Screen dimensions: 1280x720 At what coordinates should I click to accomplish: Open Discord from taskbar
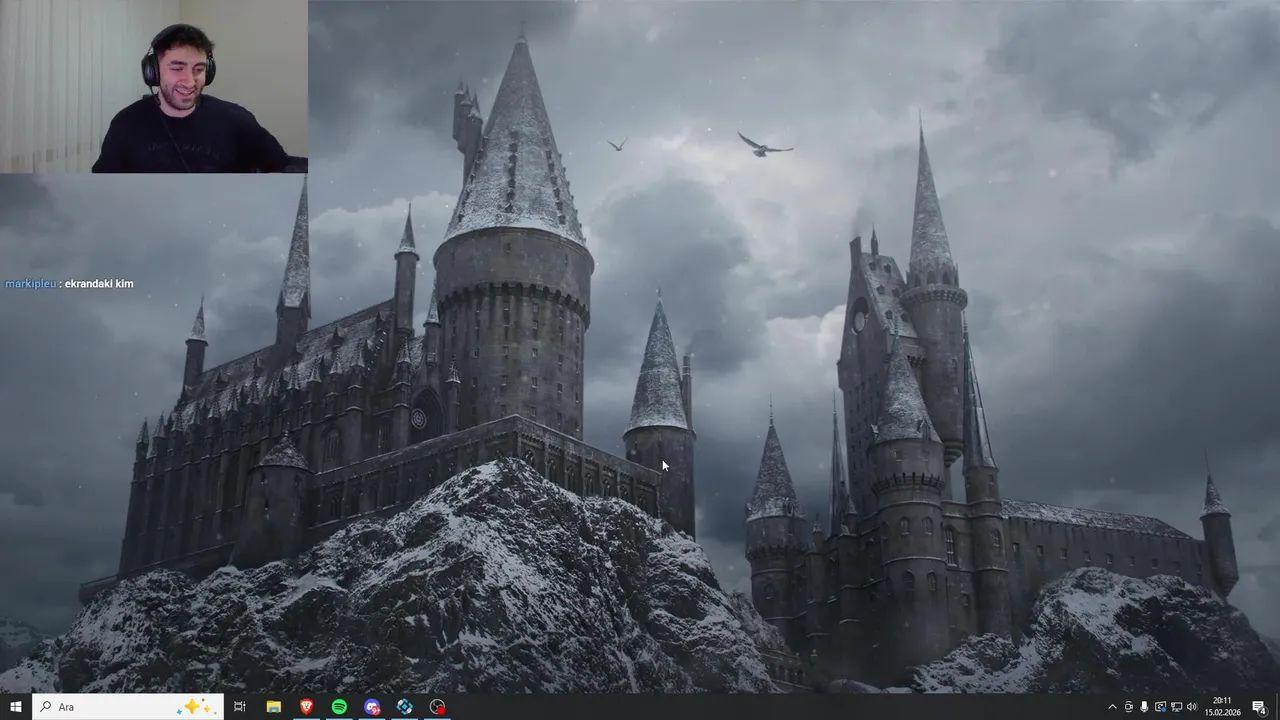pos(372,707)
